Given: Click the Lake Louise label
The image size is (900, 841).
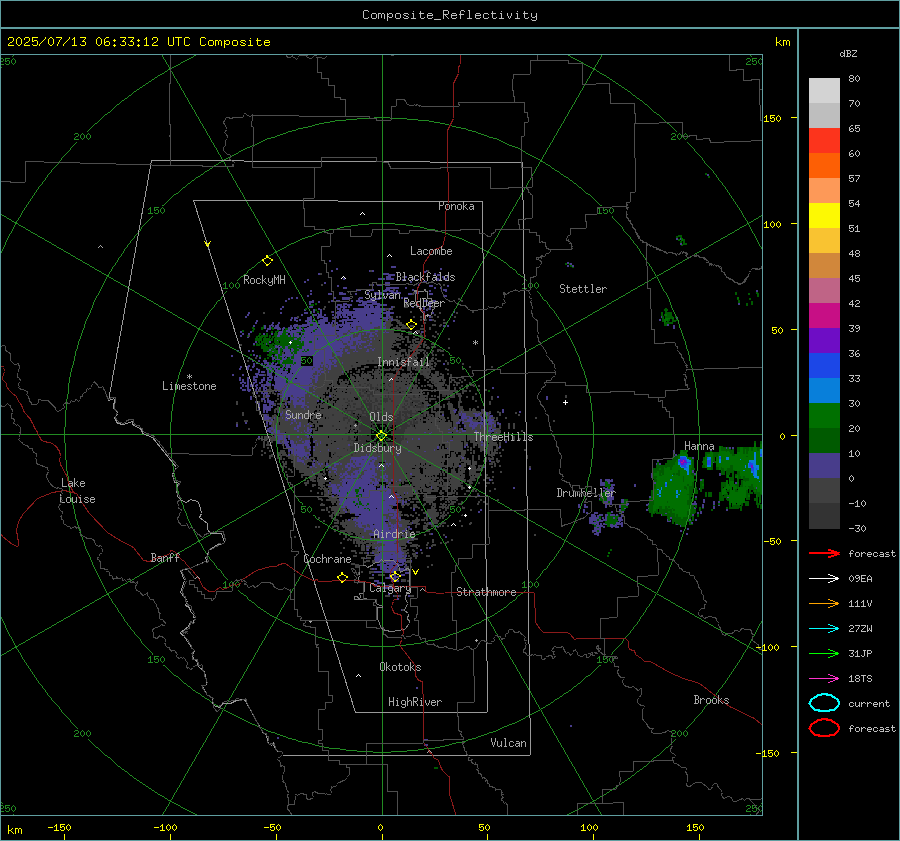Looking at the screenshot, I should coord(77,491).
